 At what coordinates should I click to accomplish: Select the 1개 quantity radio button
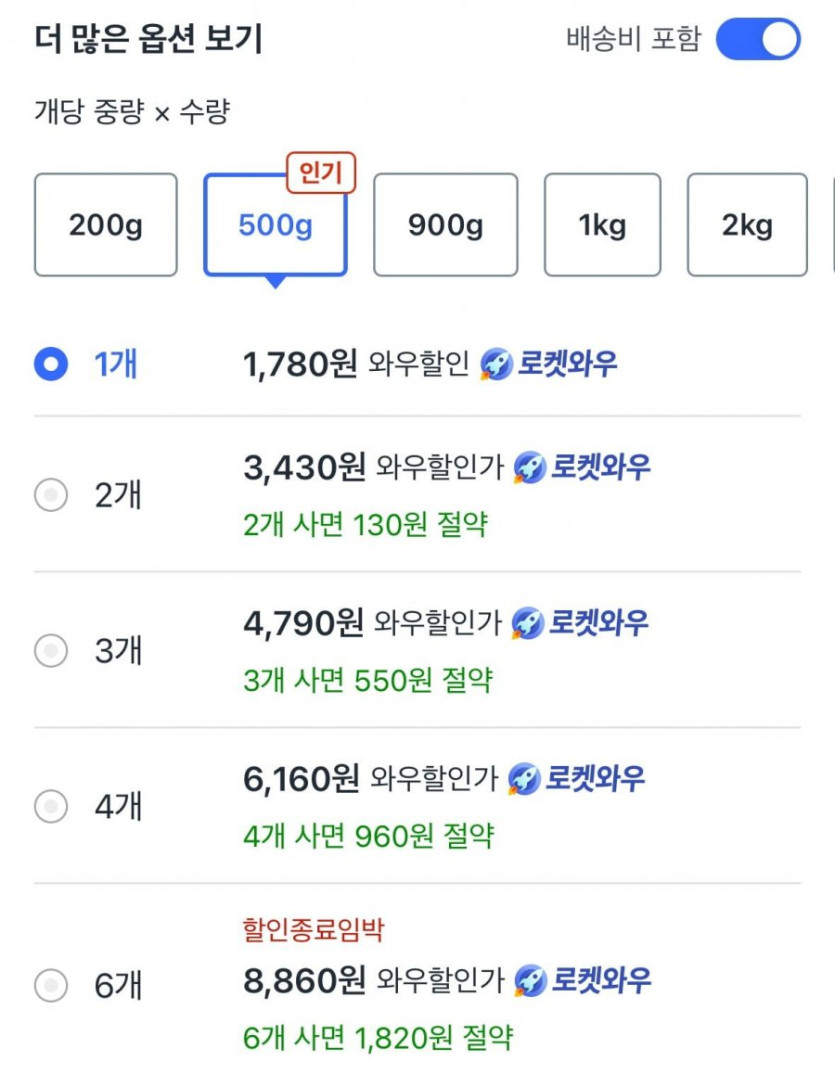click(50, 364)
